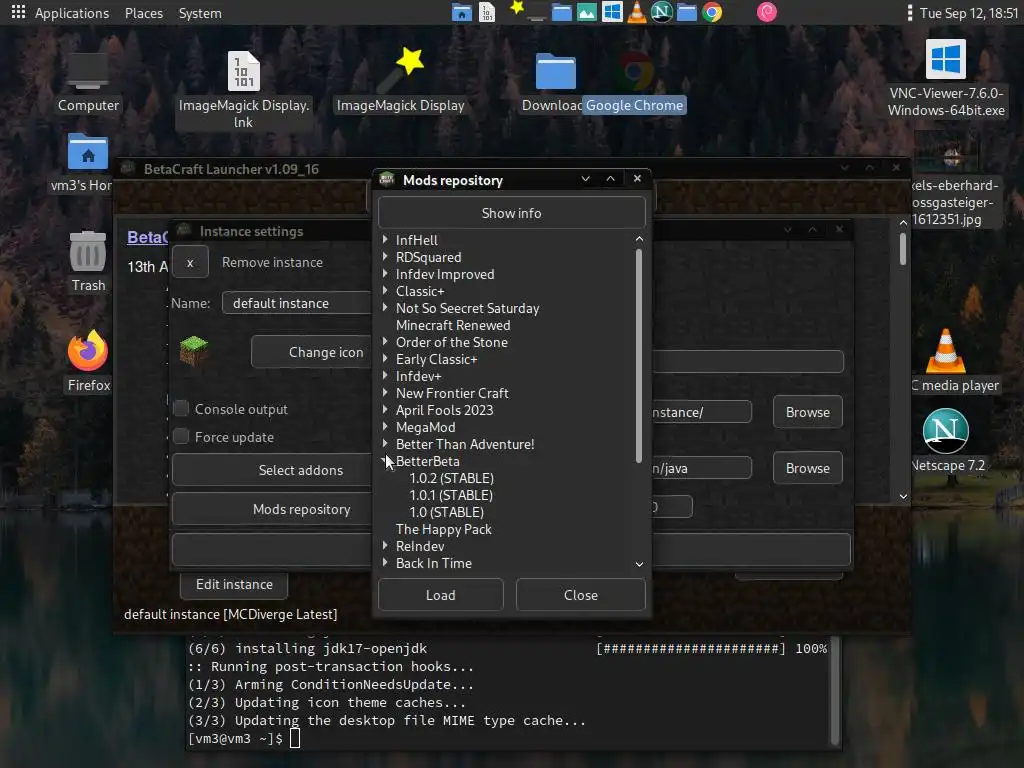The width and height of the screenshot is (1024, 768).
Task: Click the Show info button
Action: tap(511, 213)
